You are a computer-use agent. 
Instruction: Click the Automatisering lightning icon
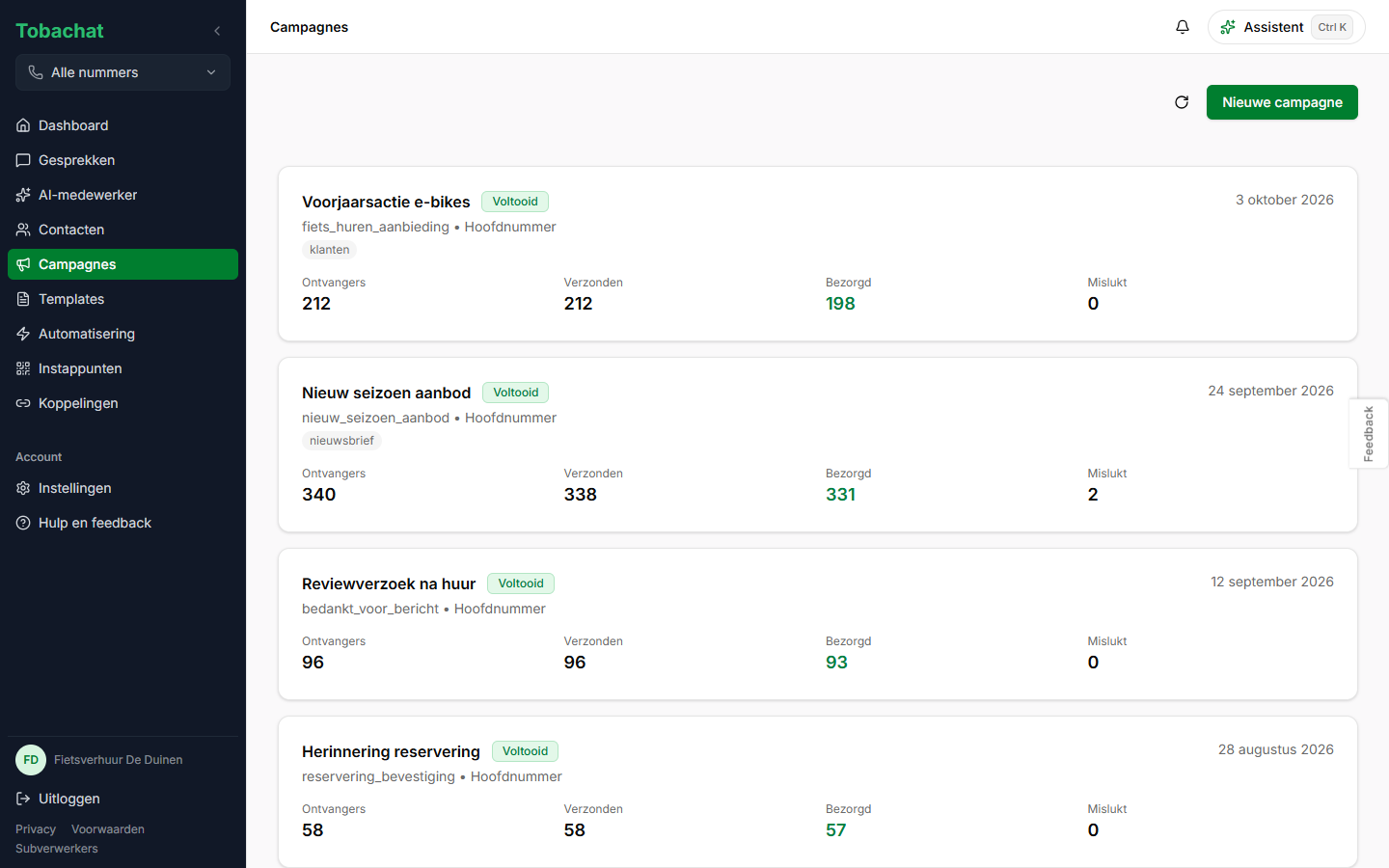click(23, 334)
